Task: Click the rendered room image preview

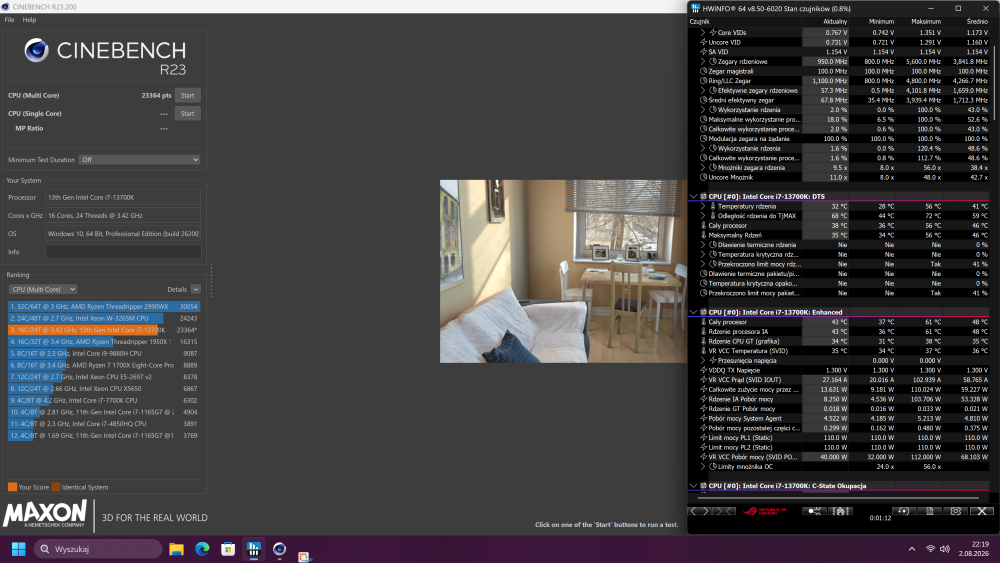Action: pos(563,272)
